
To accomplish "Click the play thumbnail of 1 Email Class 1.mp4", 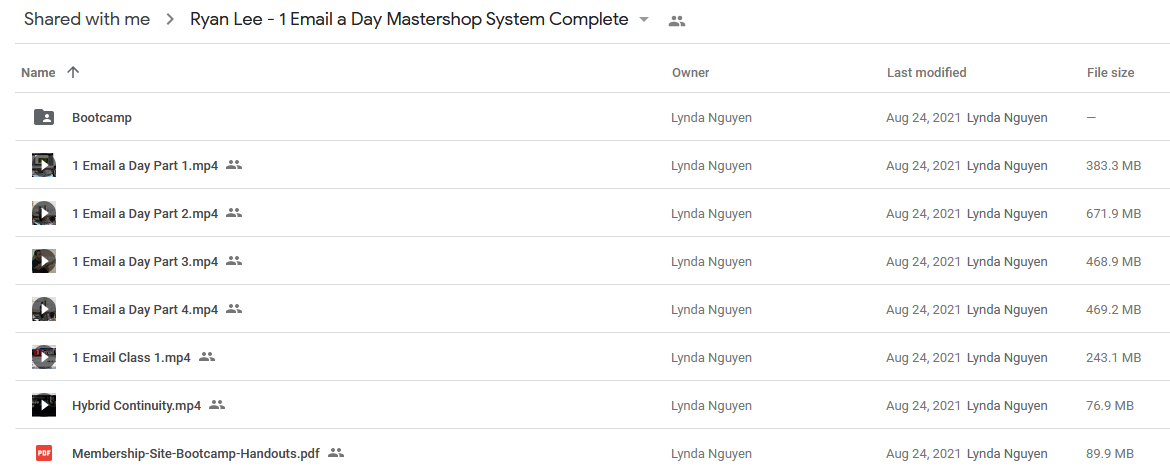I will point(44,357).
